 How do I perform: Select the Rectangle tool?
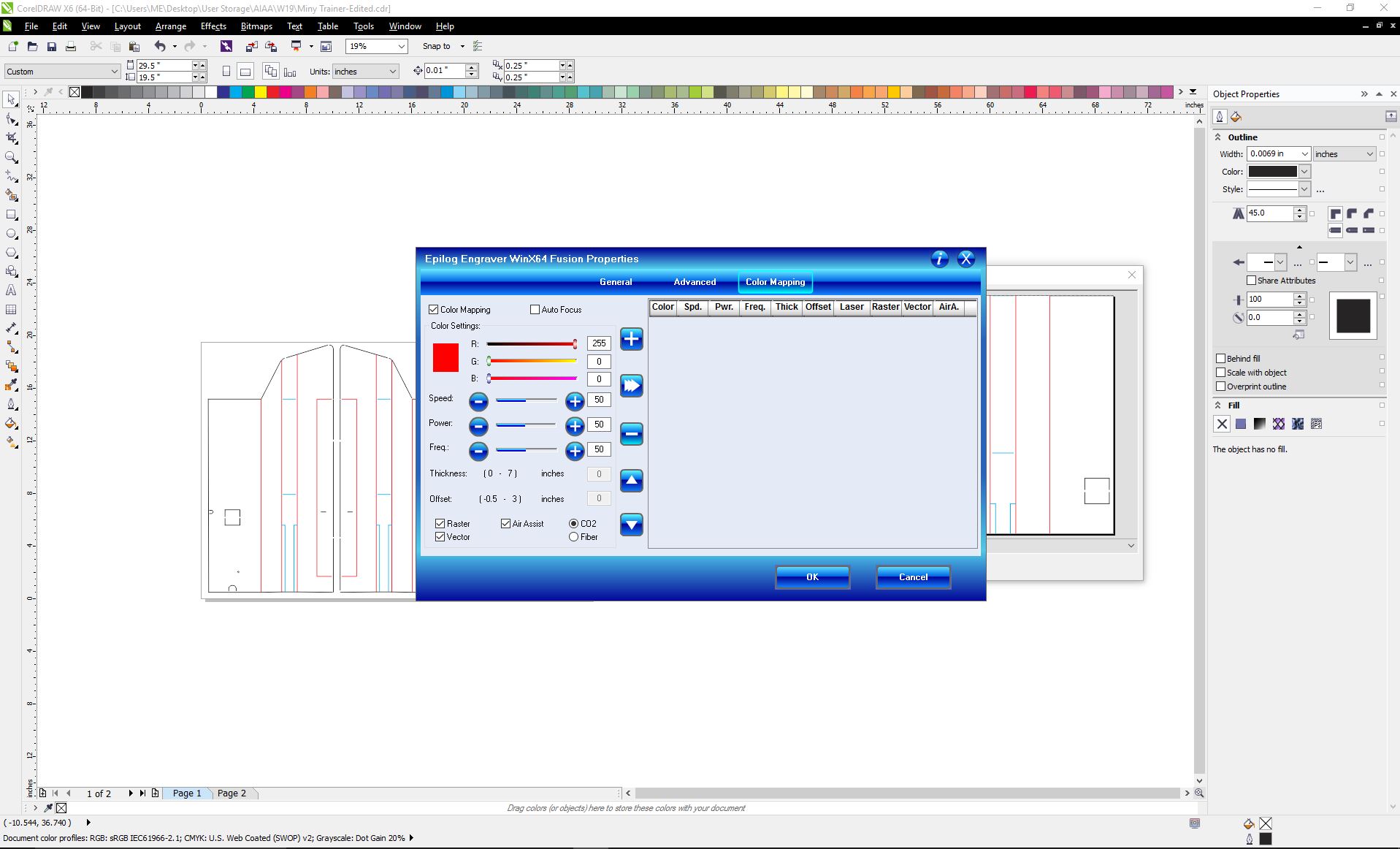11,215
